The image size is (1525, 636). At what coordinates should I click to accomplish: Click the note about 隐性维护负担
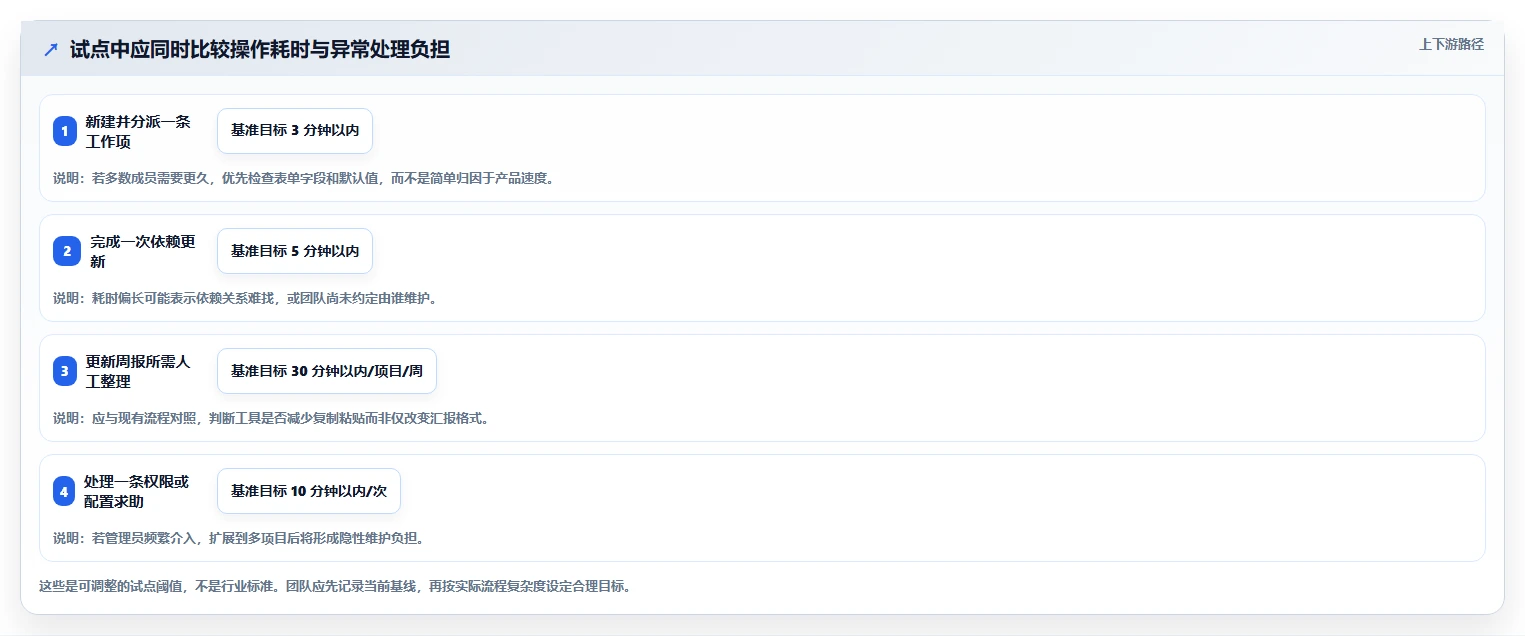click(x=239, y=538)
